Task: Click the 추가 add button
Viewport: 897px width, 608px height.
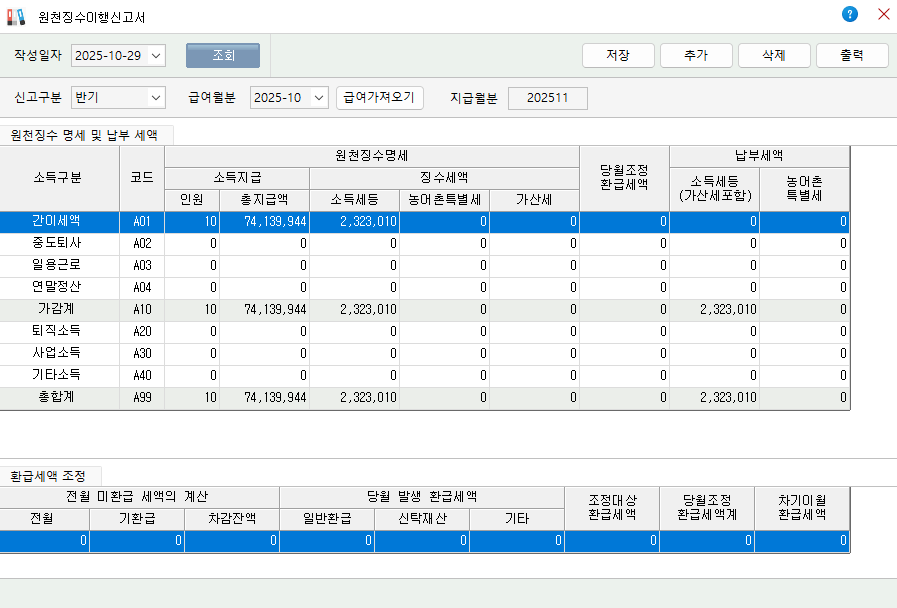Action: point(696,55)
